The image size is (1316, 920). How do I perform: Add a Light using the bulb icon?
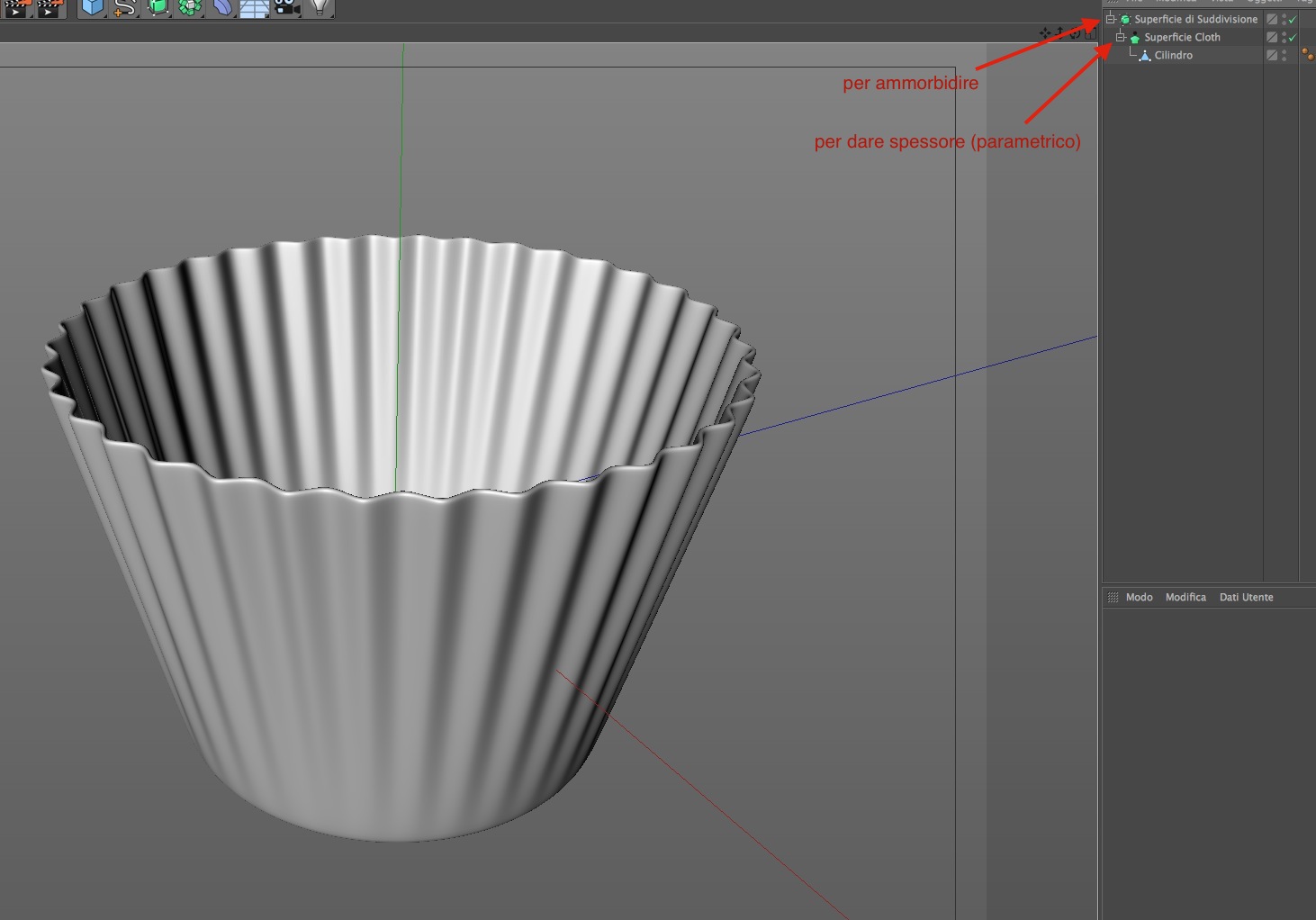pyautogui.click(x=319, y=8)
